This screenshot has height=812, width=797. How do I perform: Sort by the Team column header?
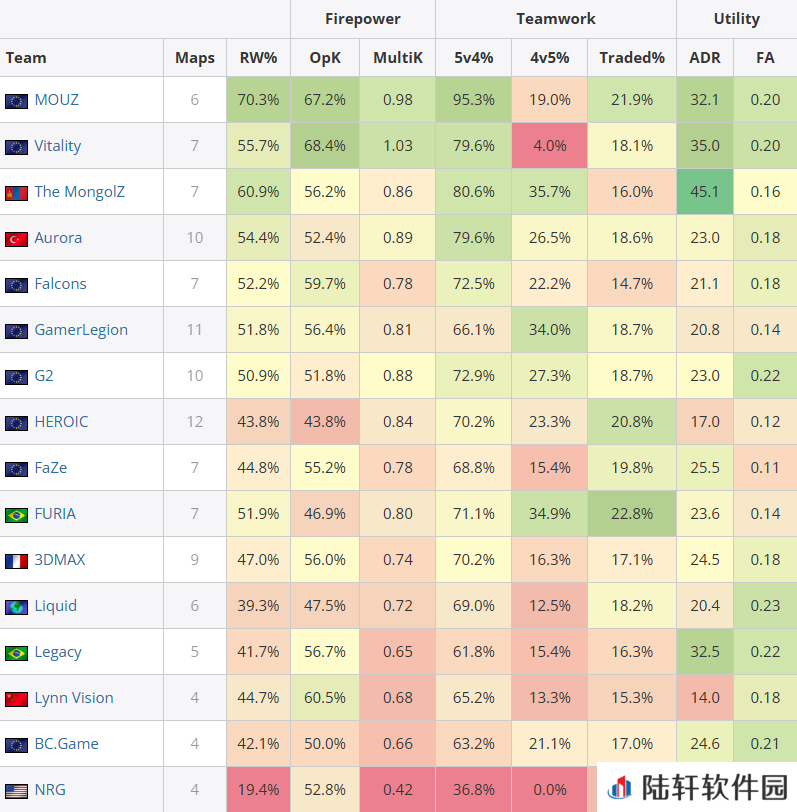pyautogui.click(x=82, y=57)
